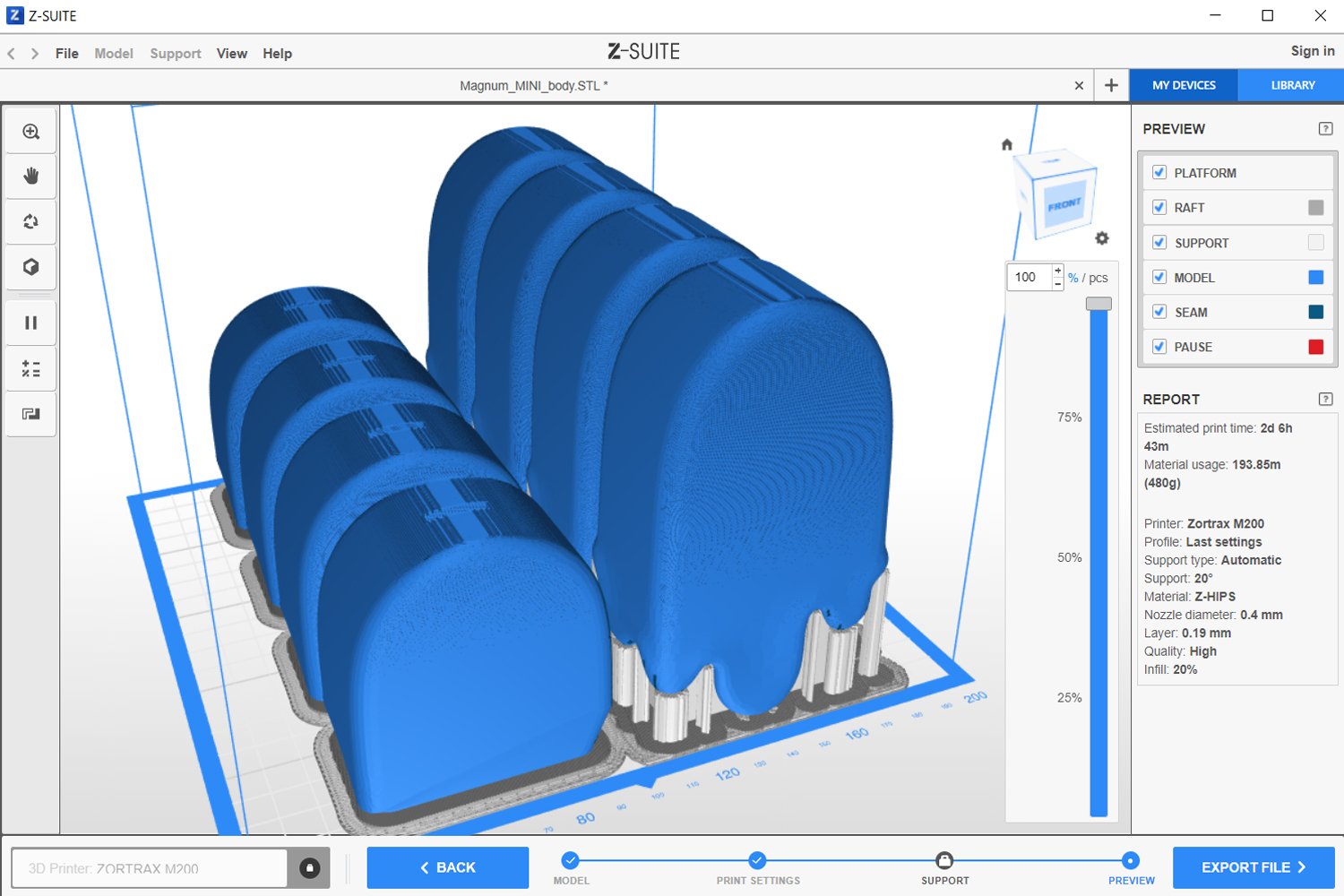Select the Magnum_MINI_body.STL file tab
The image size is (1344, 896).
(x=534, y=86)
